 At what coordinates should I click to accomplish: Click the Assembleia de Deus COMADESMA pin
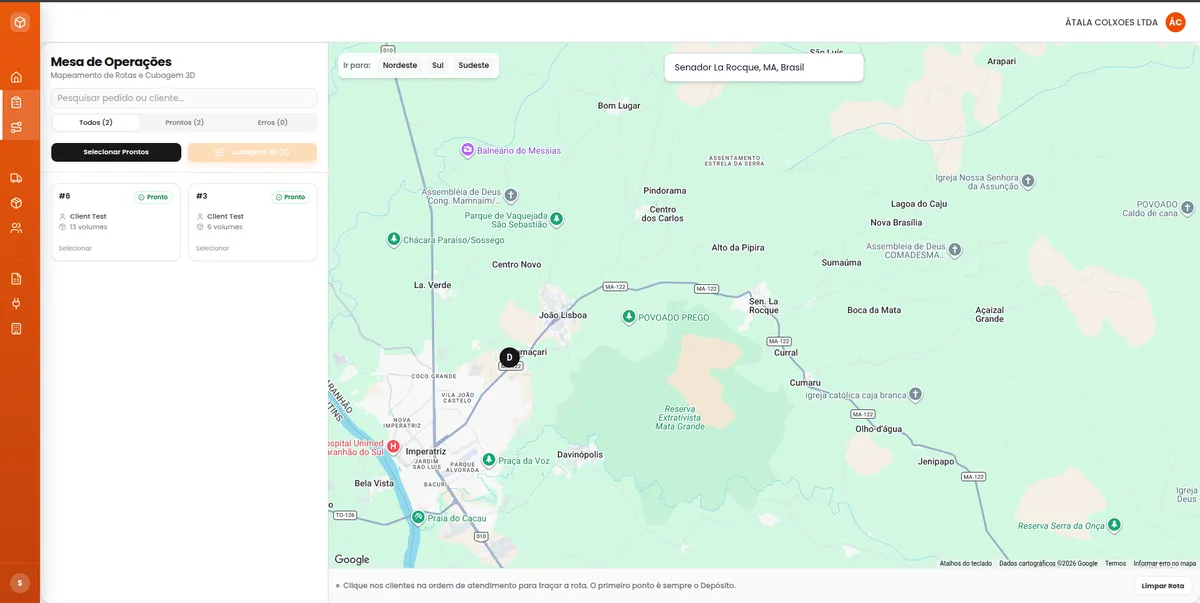click(x=955, y=249)
